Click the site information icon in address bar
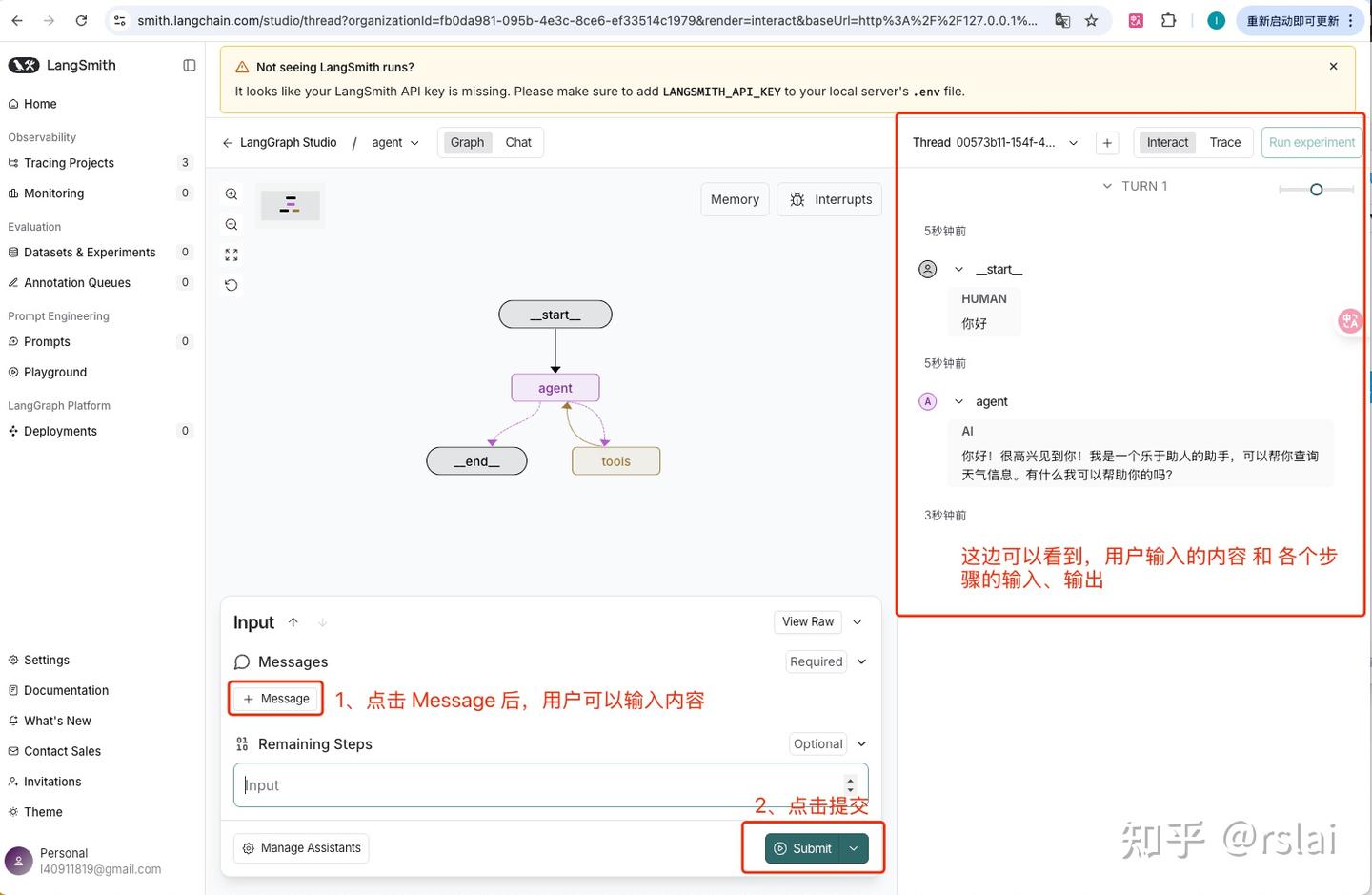Viewport: 1372px width, 895px height. point(119,20)
